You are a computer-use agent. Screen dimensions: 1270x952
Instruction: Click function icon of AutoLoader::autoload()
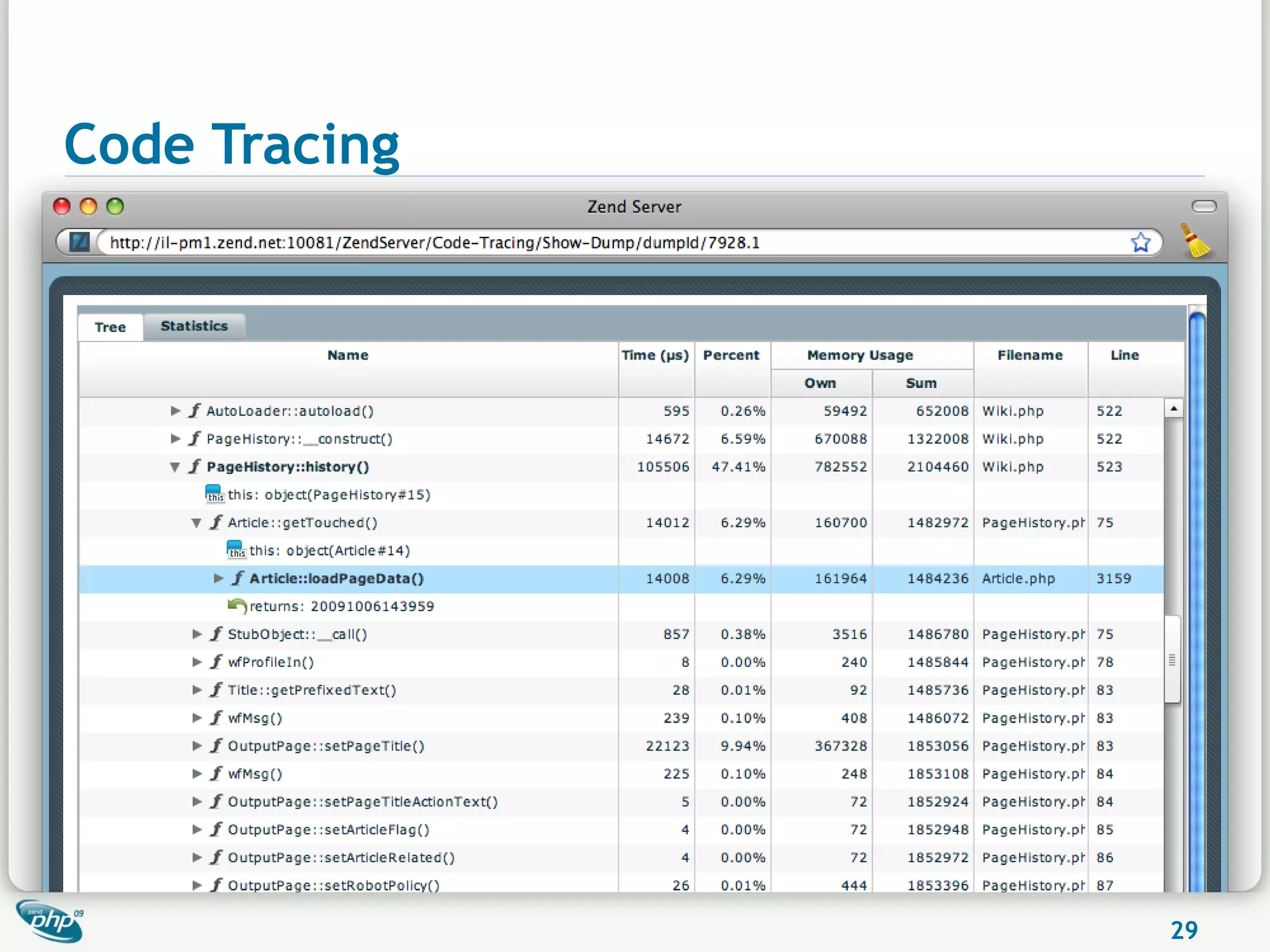point(194,410)
